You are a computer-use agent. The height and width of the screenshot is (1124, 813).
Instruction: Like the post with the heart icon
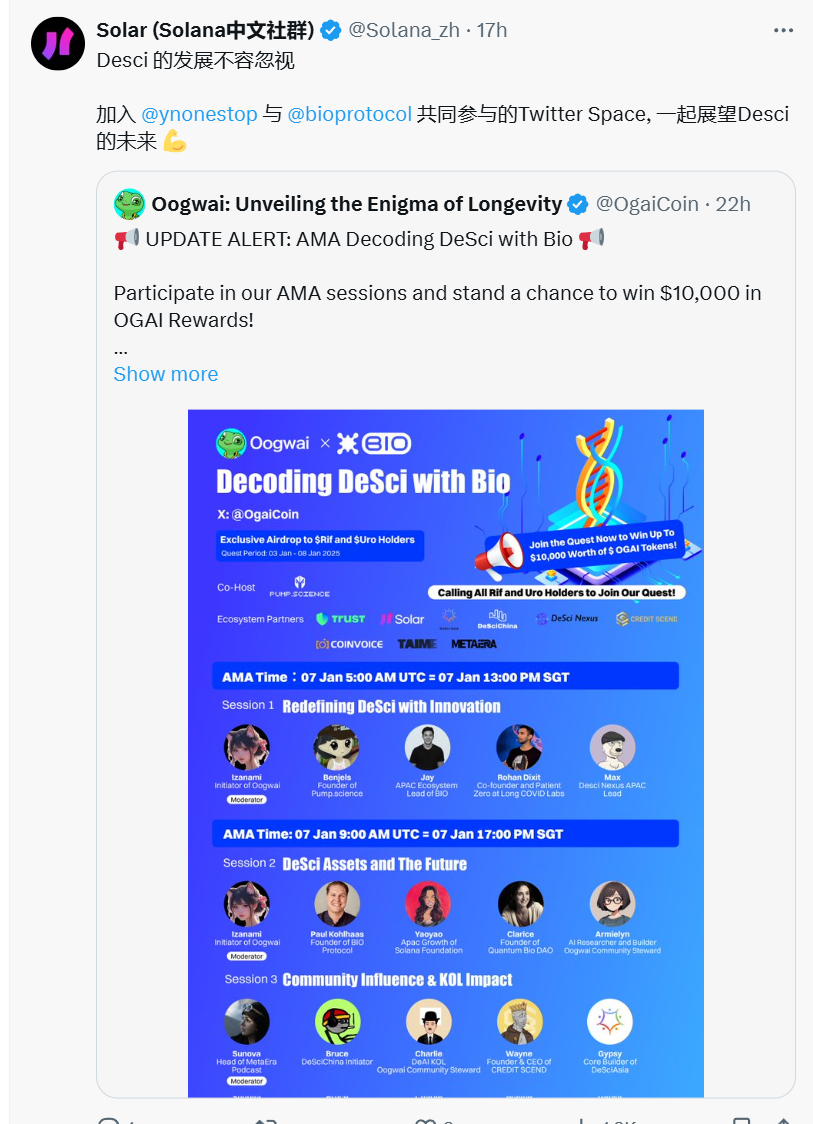[x=426, y=1120]
